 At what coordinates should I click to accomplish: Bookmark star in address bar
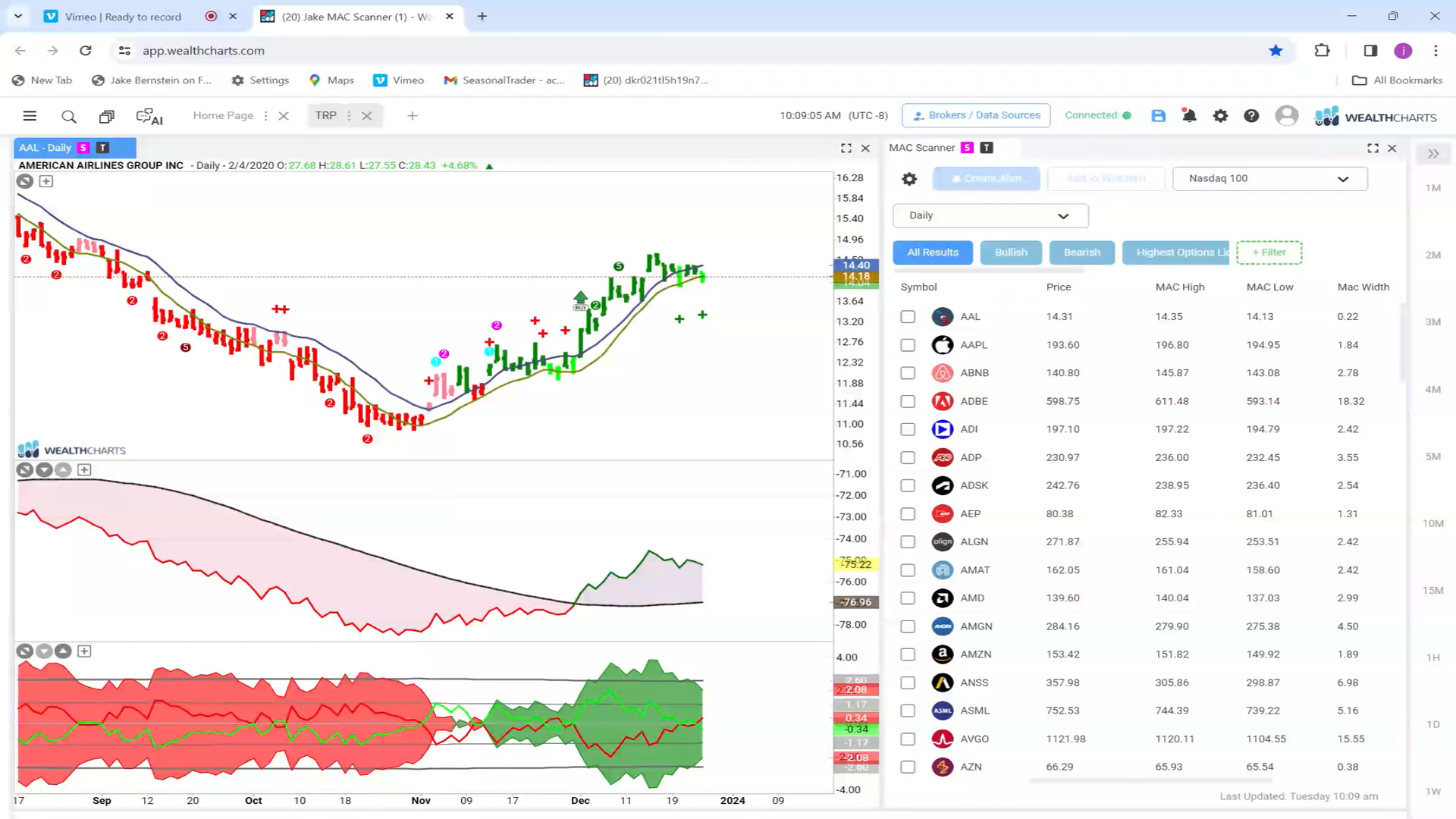pyautogui.click(x=1276, y=50)
